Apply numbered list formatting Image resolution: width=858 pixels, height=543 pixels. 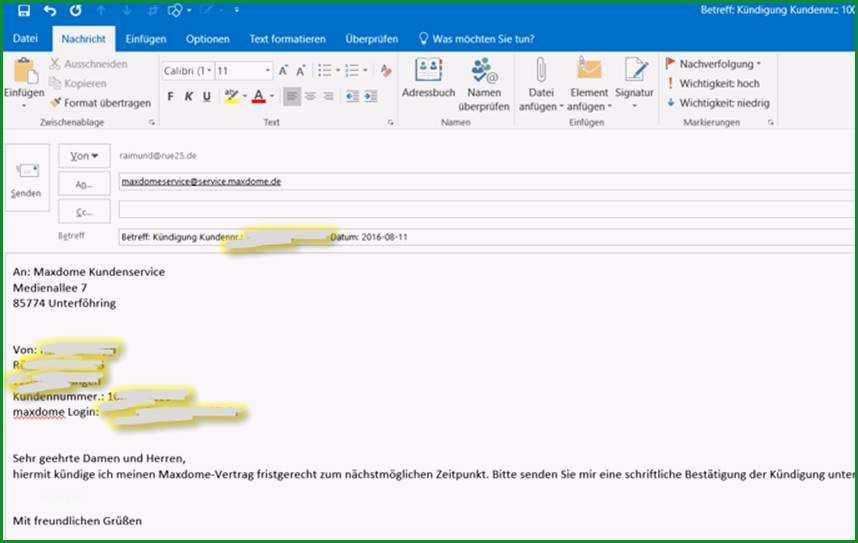352,71
